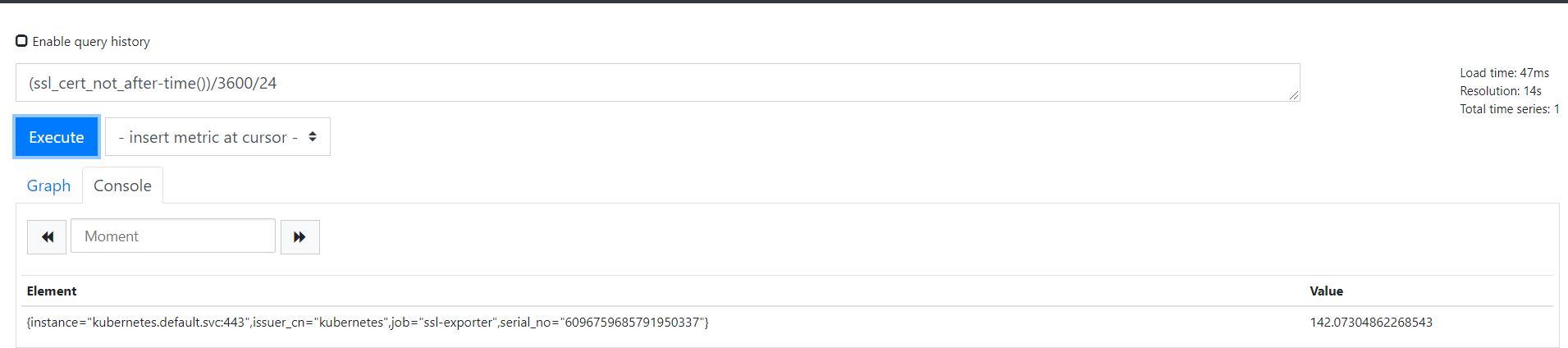The image size is (1568, 348).
Task: Switch to the Graph tab
Action: coord(48,185)
